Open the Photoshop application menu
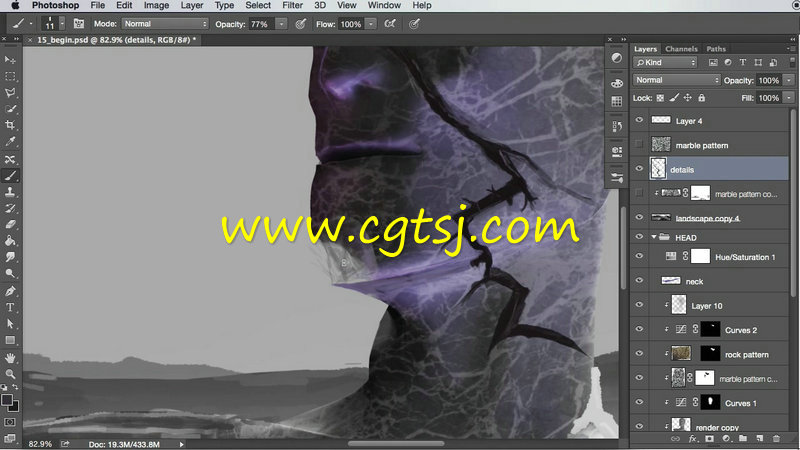Viewport: 800px width, 450px height. click(55, 5)
